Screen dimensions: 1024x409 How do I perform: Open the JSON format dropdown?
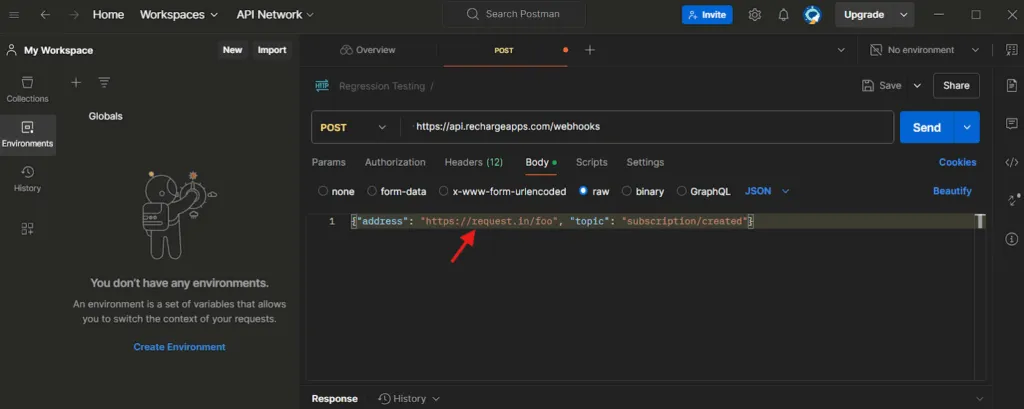pyautogui.click(x=767, y=191)
